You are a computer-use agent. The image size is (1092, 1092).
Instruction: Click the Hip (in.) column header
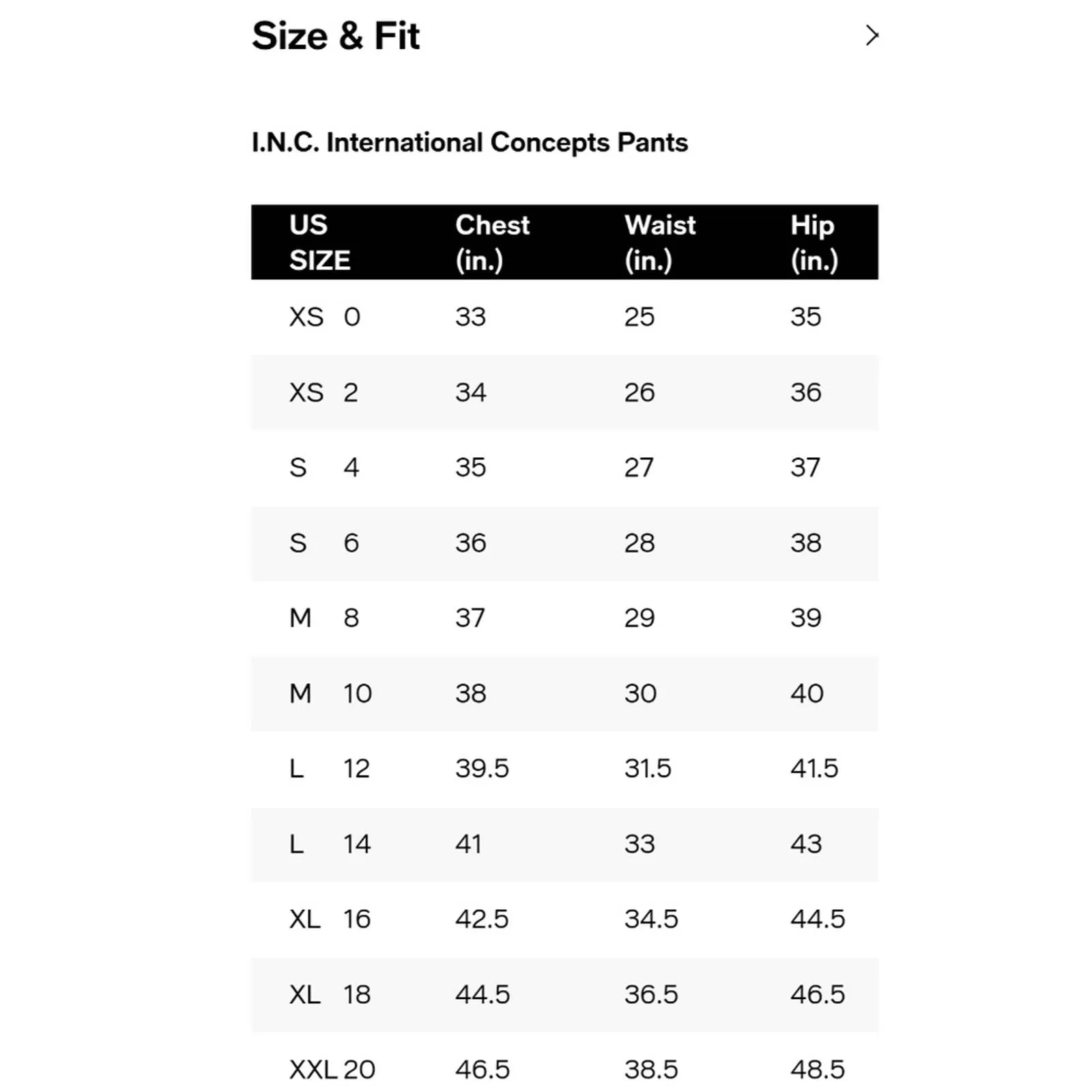(814, 242)
